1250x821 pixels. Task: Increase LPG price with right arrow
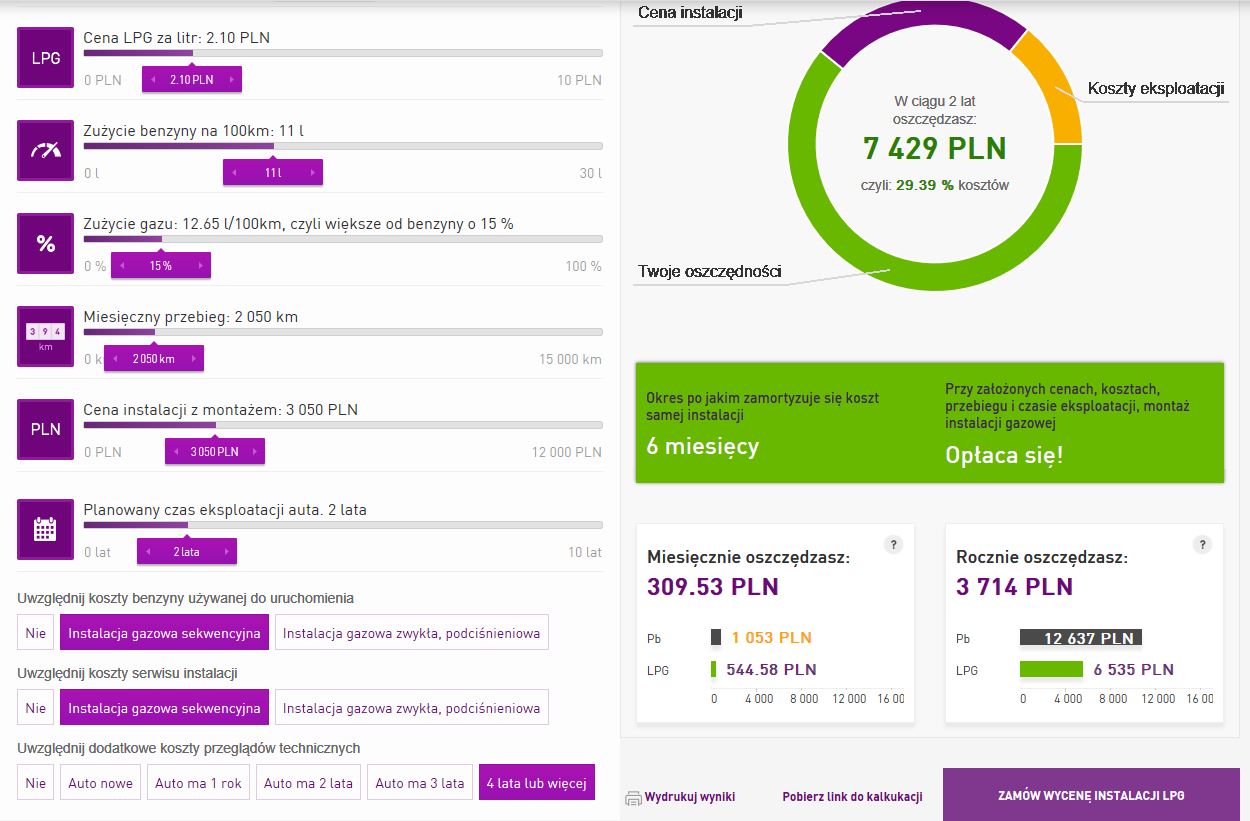[232, 80]
